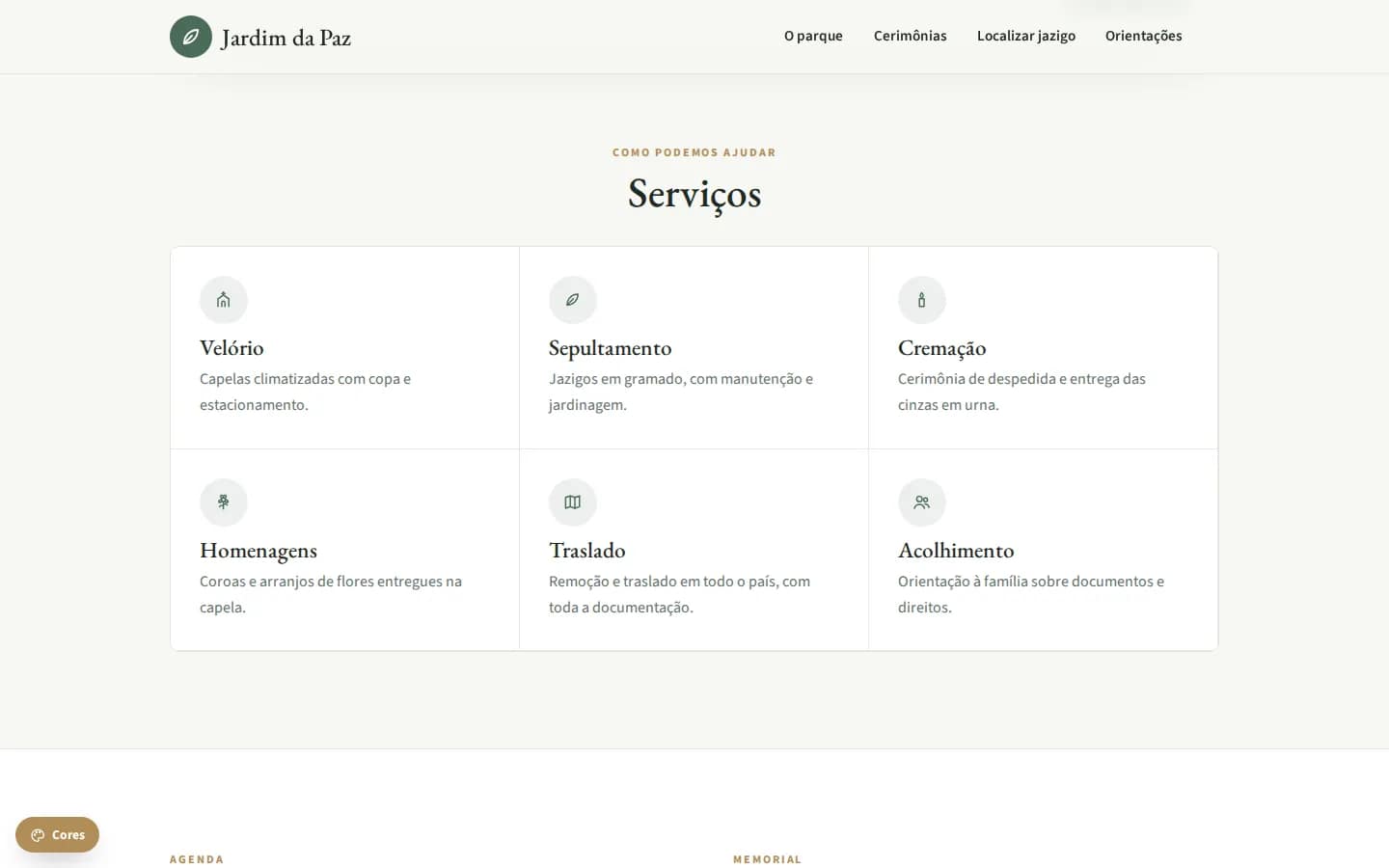Click text 'Cerimônia de despedida e entrega das cinzas'
The image size is (1389, 868).
1021,392
